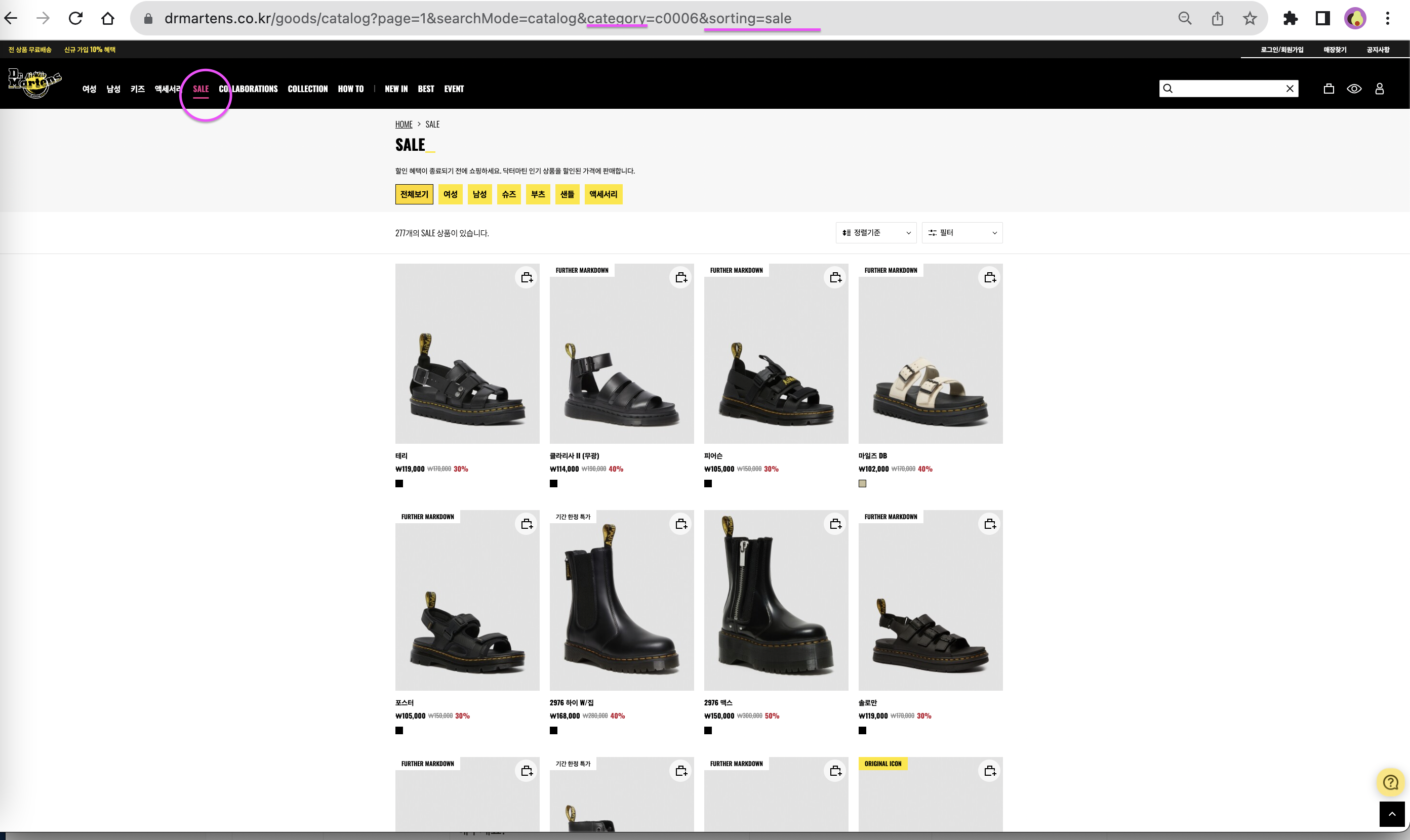Open the shopping bag cart icon
The image size is (1410, 840).
click(x=1328, y=89)
